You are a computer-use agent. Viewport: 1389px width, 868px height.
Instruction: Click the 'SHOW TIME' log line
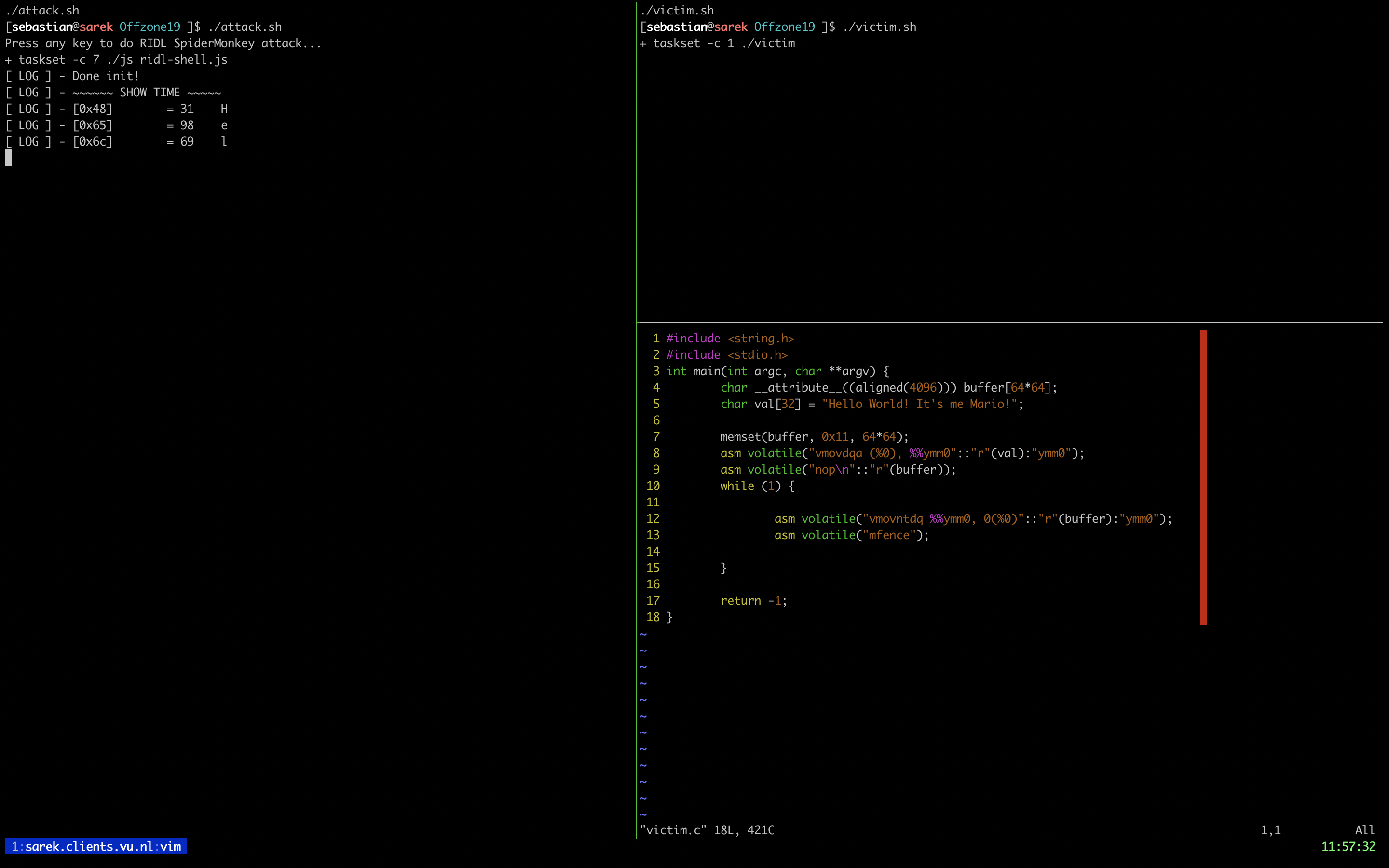113,93
